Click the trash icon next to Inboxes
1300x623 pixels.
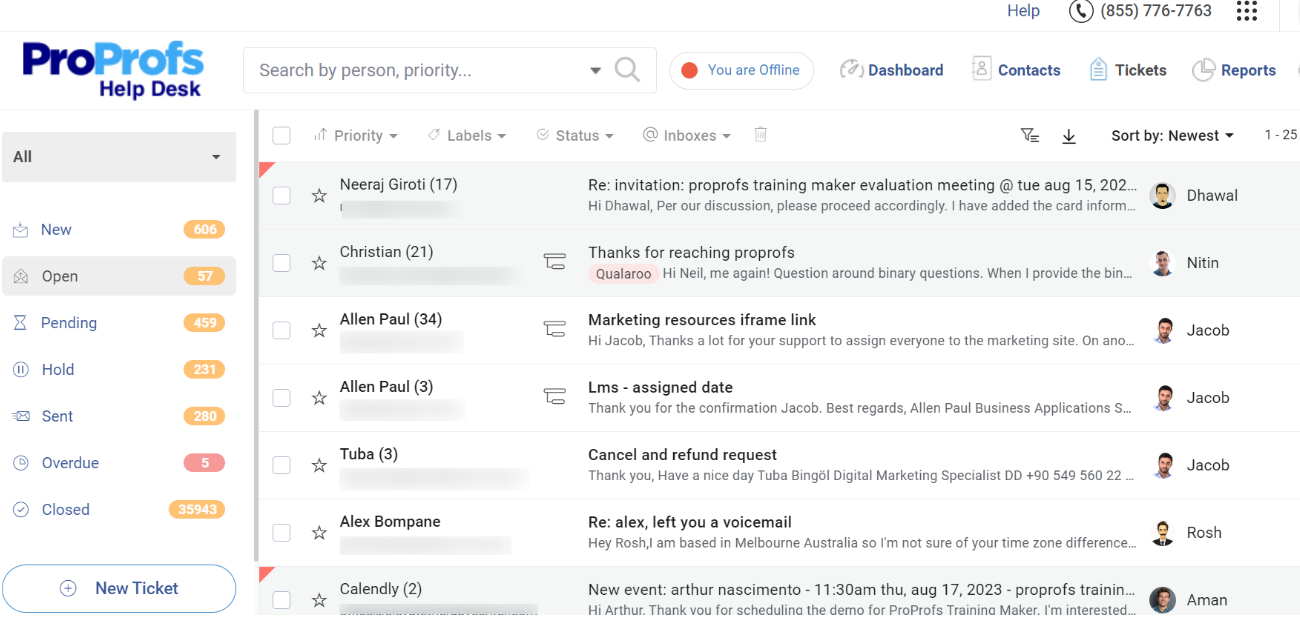[761, 135]
